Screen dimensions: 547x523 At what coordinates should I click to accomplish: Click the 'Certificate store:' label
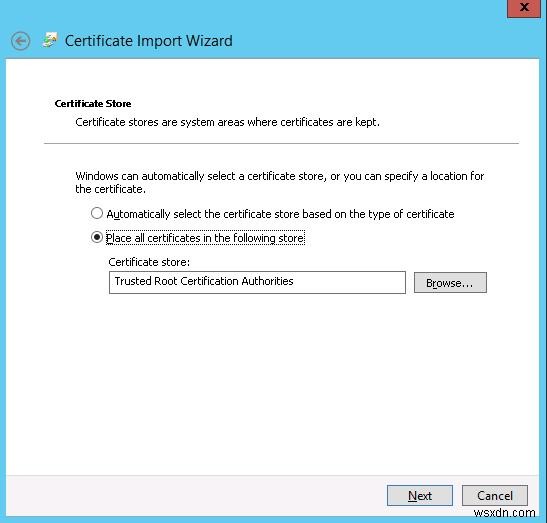(x=149, y=262)
